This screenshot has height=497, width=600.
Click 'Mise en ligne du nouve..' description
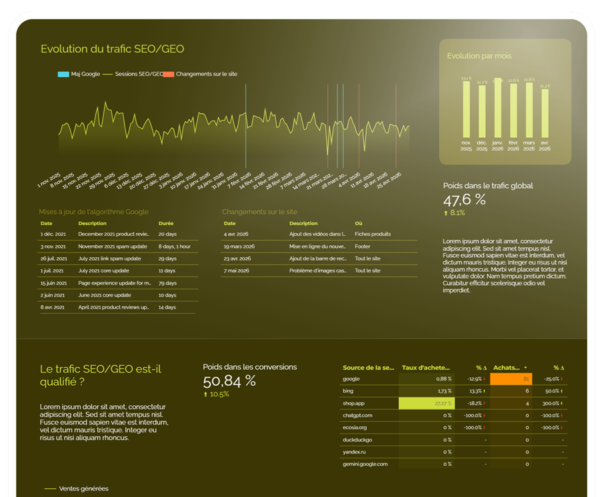pyautogui.click(x=317, y=246)
